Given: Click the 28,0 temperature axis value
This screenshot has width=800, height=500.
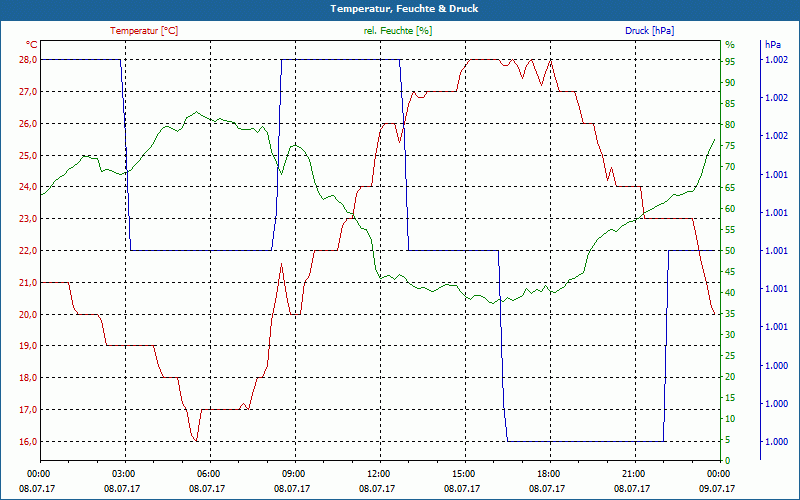Looking at the screenshot, I should pyautogui.click(x=28, y=60).
